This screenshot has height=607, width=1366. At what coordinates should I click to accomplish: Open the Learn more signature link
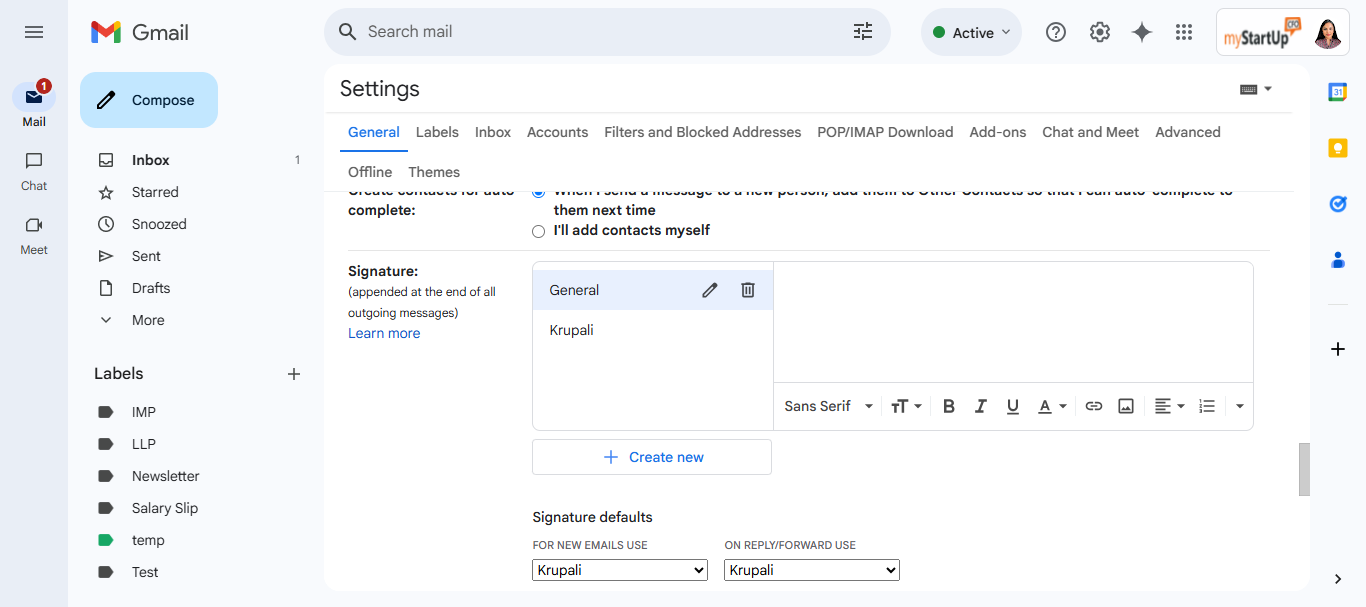[384, 333]
